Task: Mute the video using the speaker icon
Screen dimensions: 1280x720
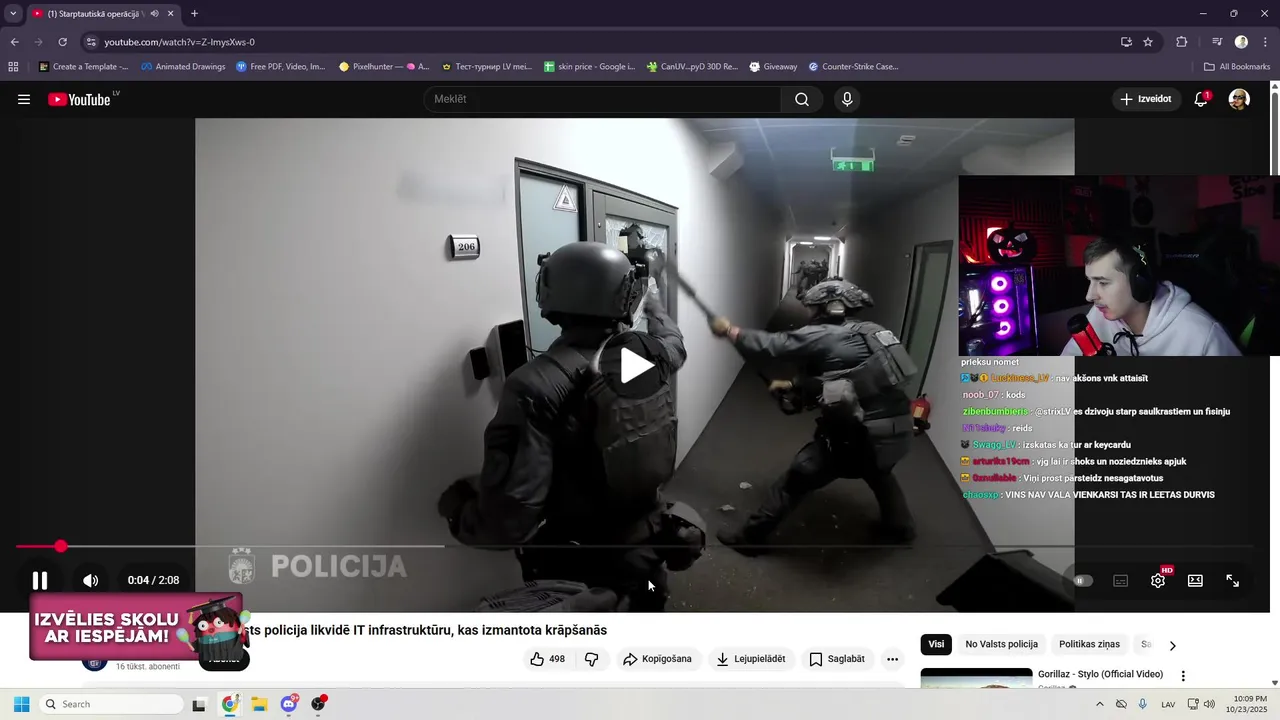Action: pyautogui.click(x=90, y=580)
